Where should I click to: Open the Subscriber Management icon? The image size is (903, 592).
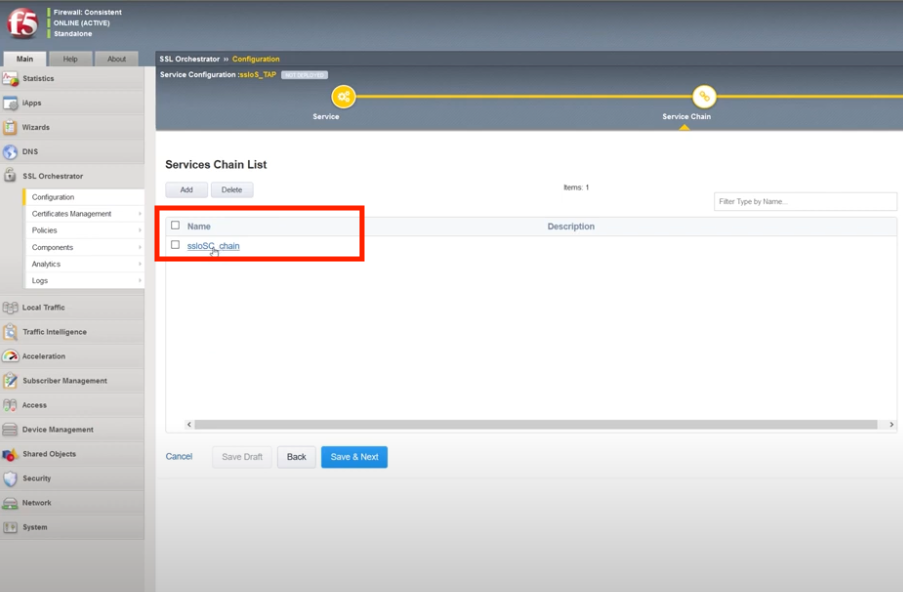point(10,381)
